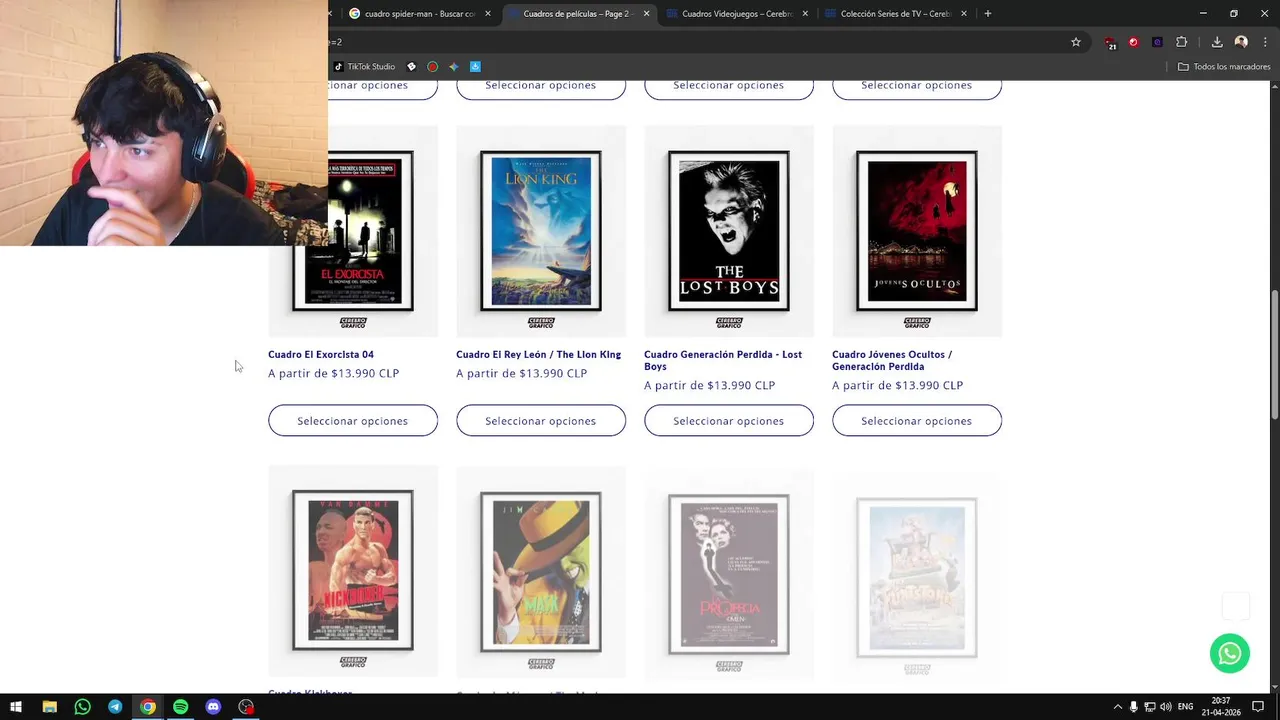Viewport: 1280px width, 720px height.
Task: Select options for Cuadro Jóvenes Ocultos
Action: [917, 421]
